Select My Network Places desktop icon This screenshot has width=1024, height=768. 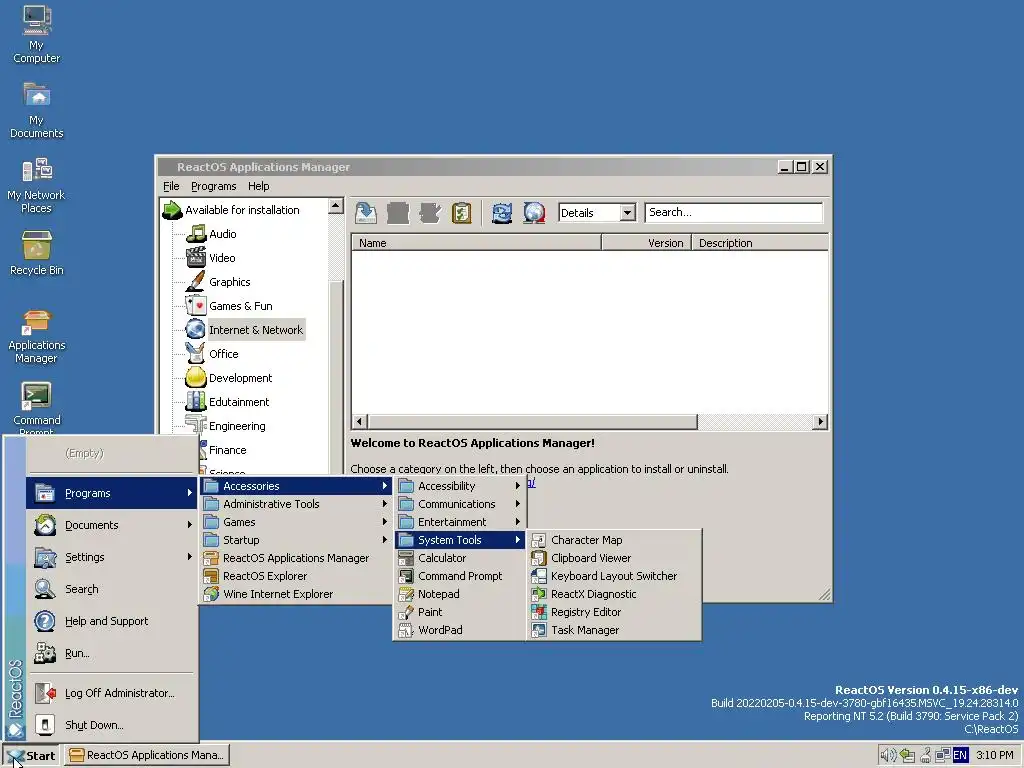click(37, 185)
